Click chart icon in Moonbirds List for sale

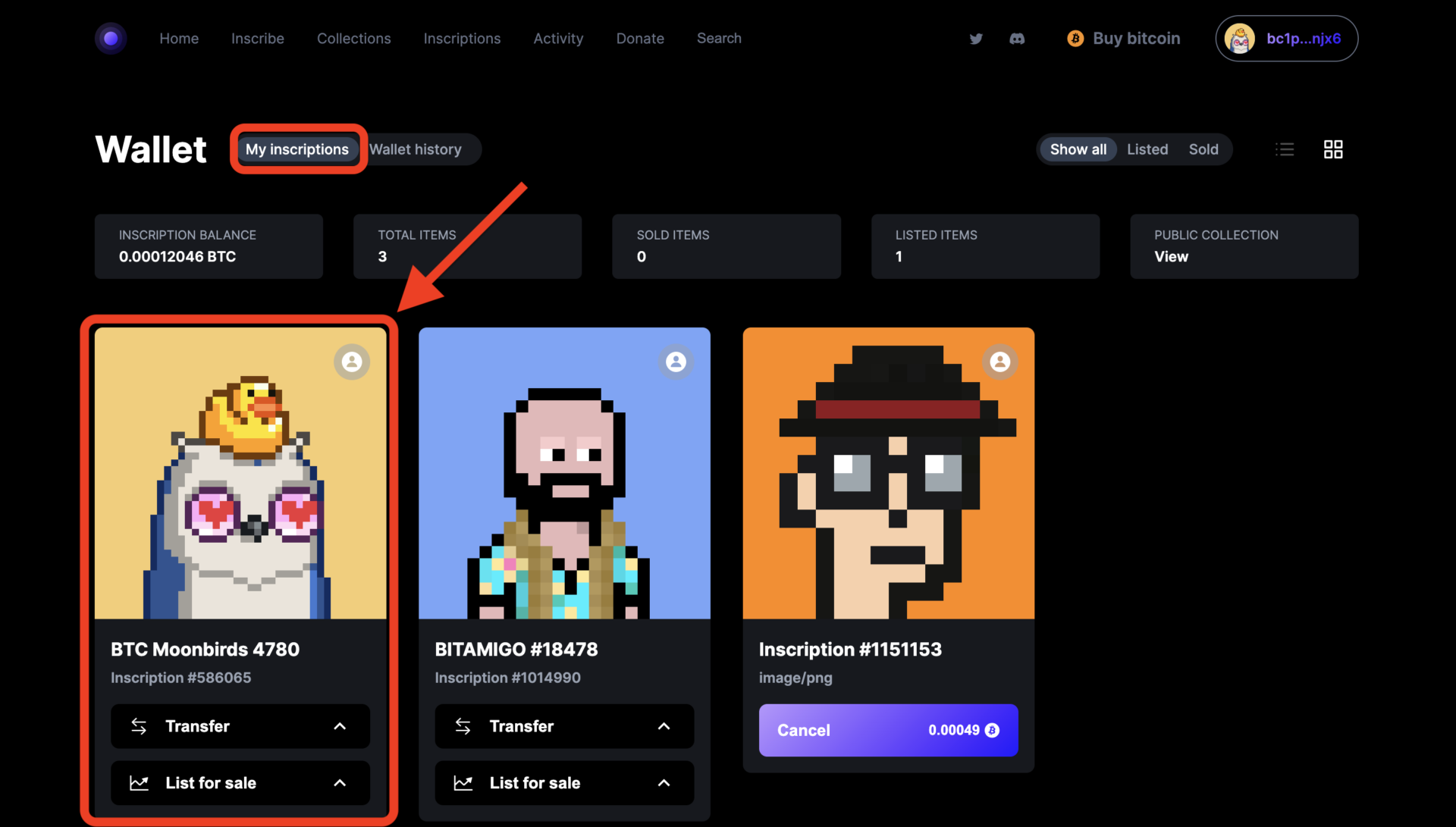tap(139, 783)
